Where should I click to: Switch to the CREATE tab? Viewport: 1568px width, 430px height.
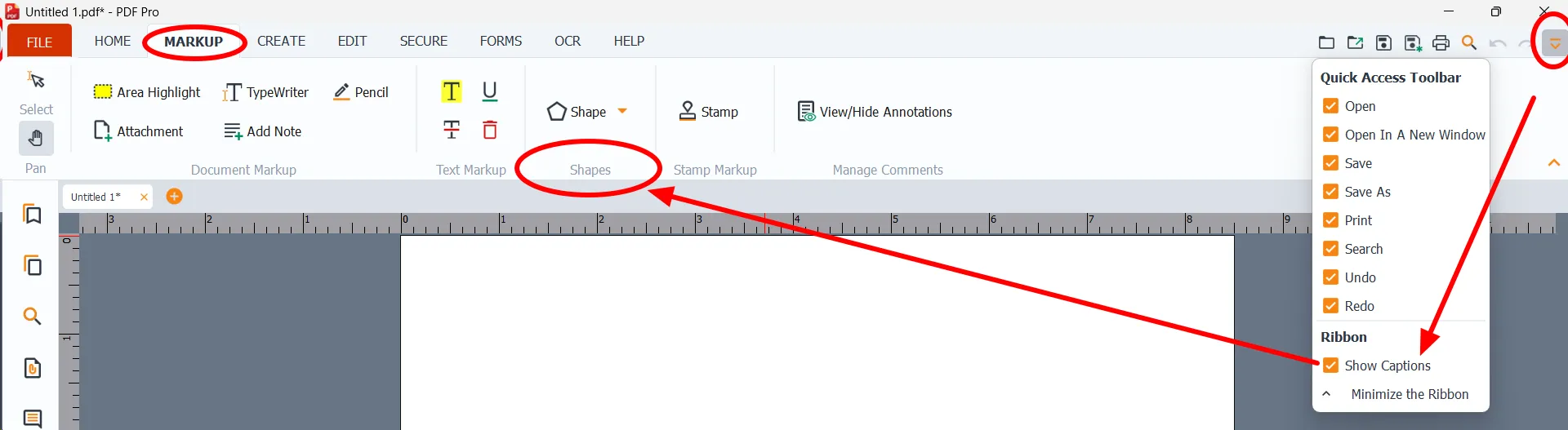[x=281, y=41]
